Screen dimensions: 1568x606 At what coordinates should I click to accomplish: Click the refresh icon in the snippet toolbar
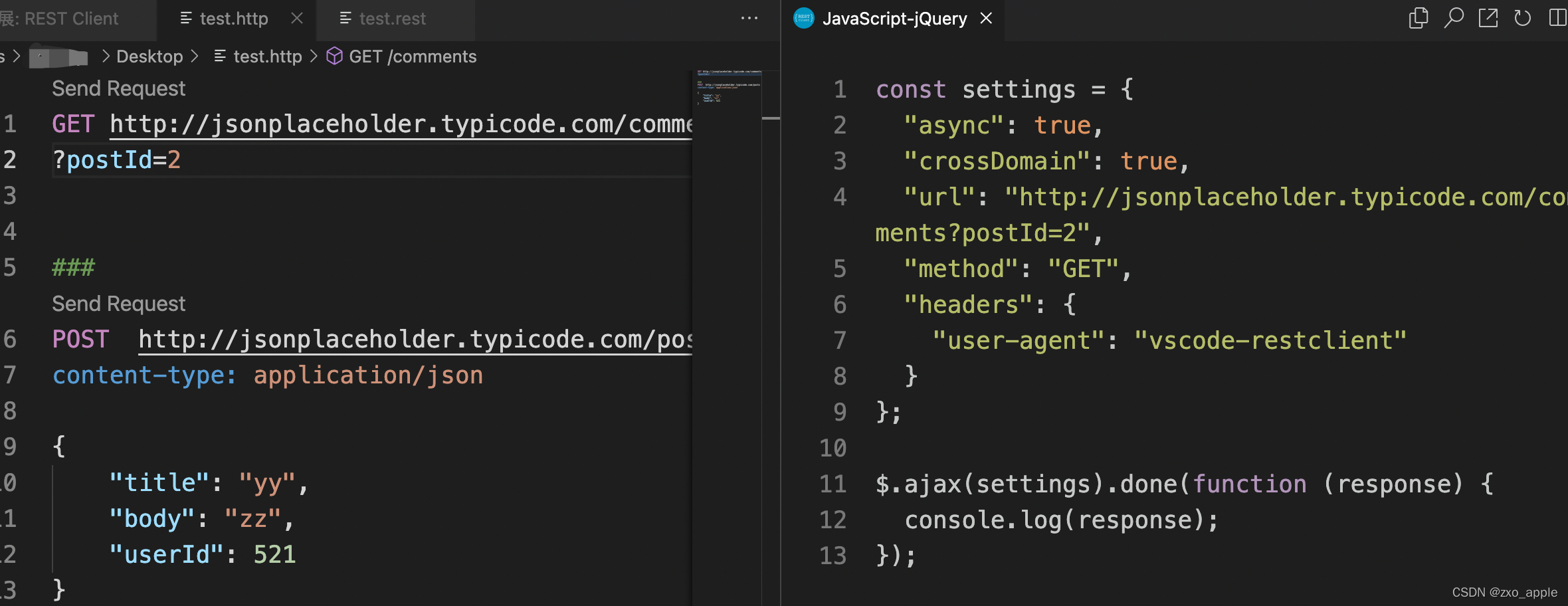1522,18
